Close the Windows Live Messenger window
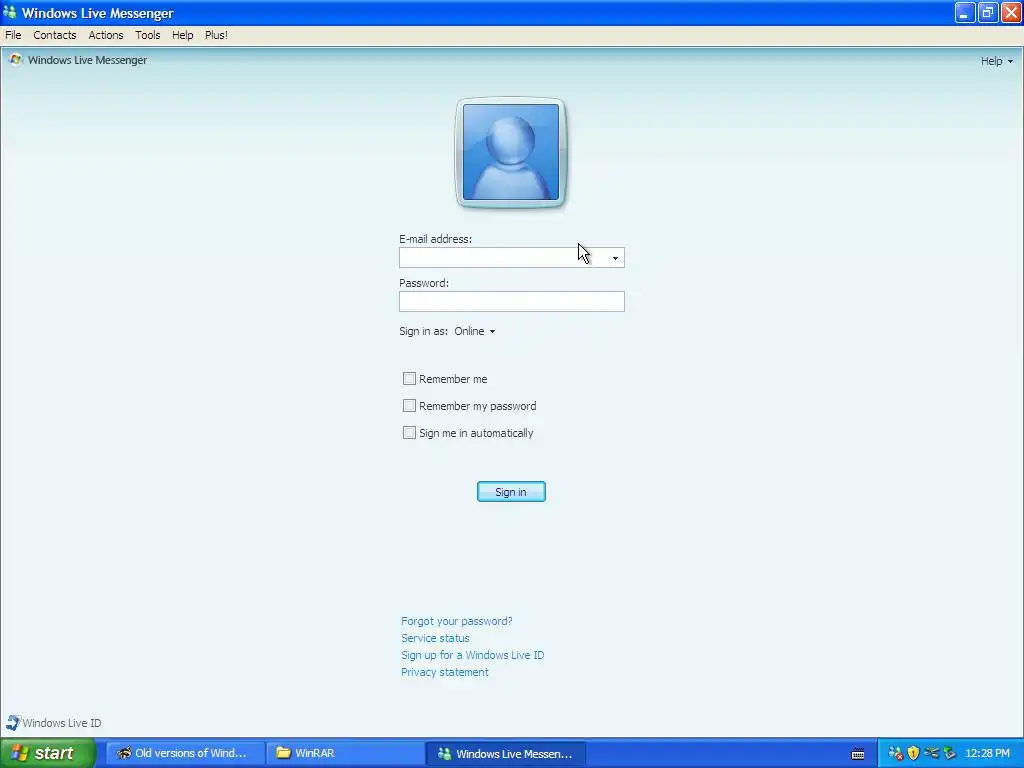This screenshot has height=768, width=1024. tap(1011, 12)
